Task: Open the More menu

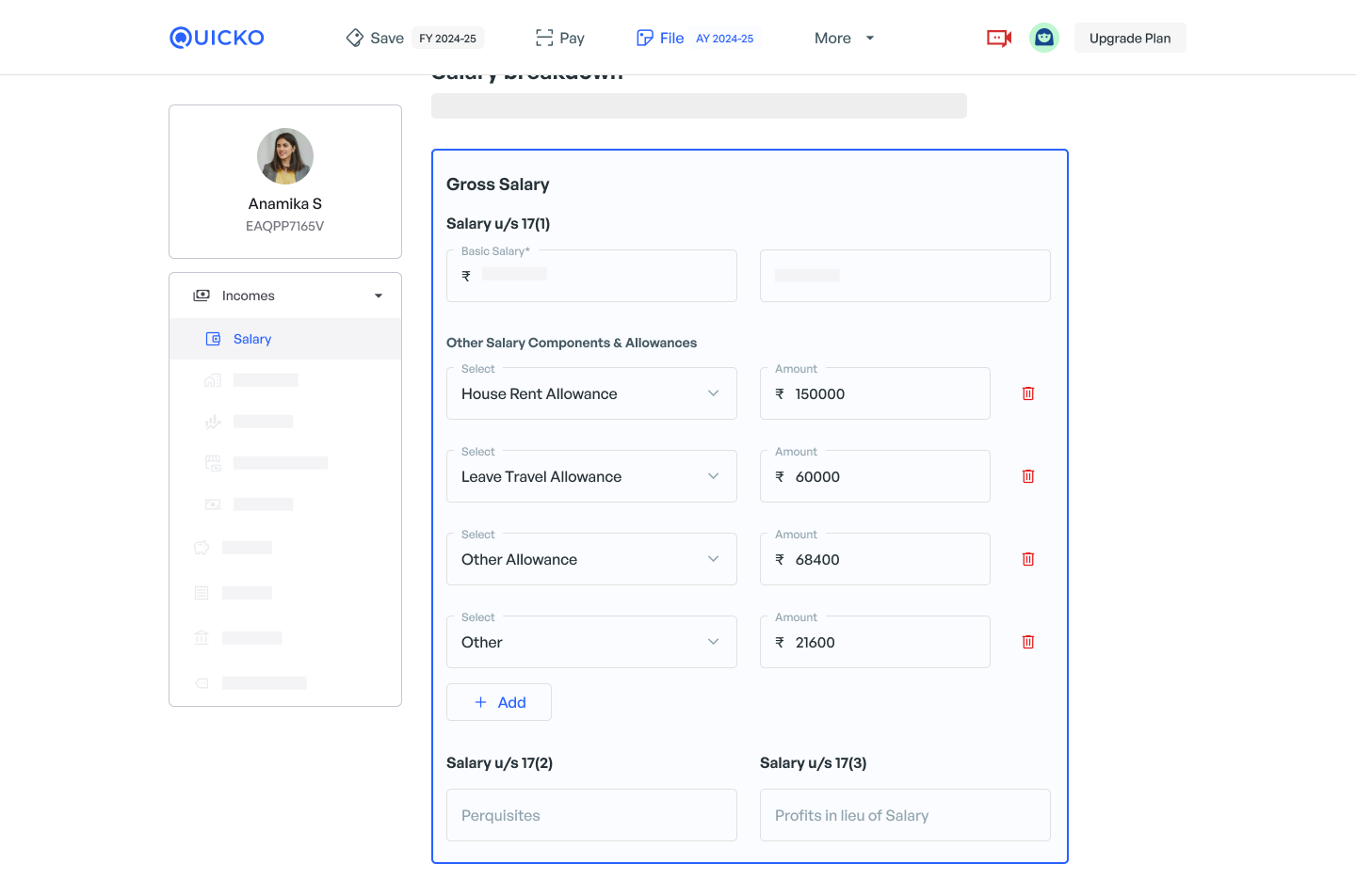Action: pyautogui.click(x=844, y=38)
